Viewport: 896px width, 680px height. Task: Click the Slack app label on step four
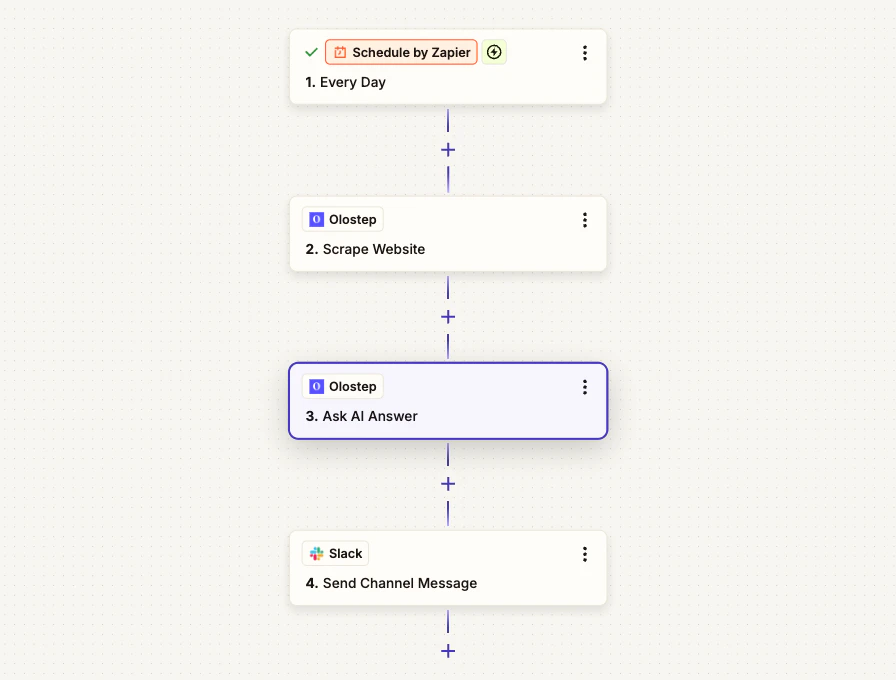[343, 553]
